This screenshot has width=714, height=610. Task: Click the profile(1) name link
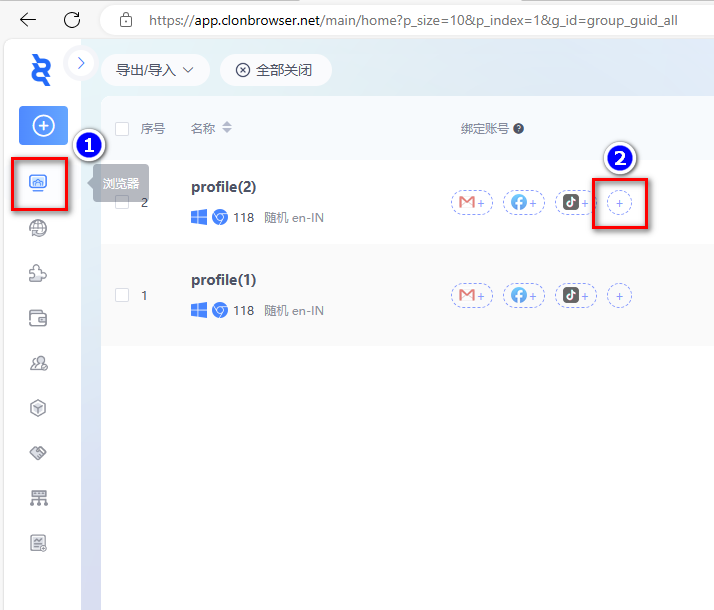coord(224,280)
